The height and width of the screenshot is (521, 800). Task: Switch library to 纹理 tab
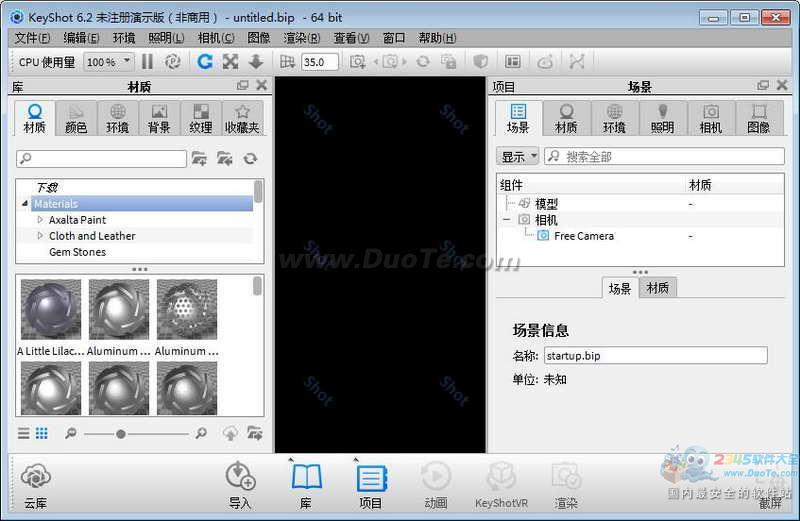(201, 118)
